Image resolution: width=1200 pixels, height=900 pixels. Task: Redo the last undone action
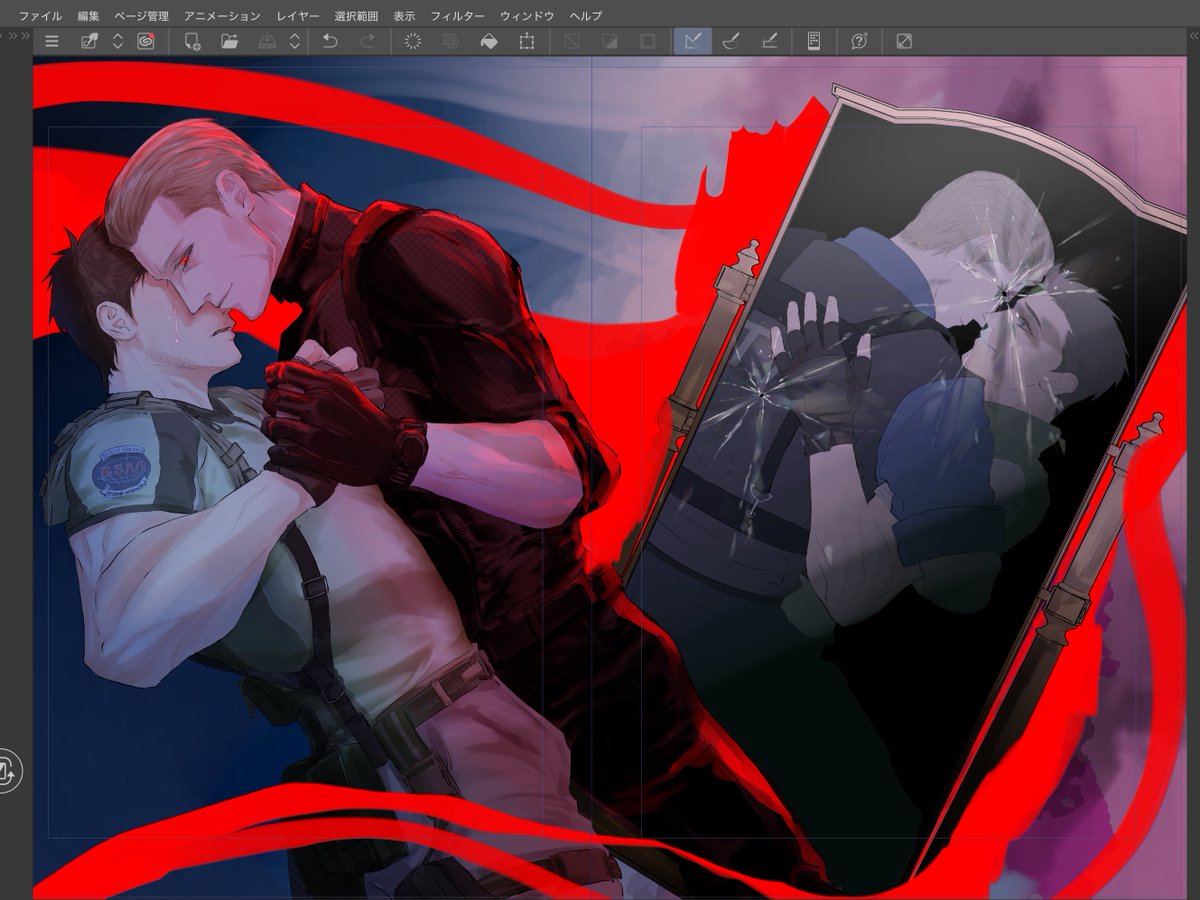click(x=367, y=41)
